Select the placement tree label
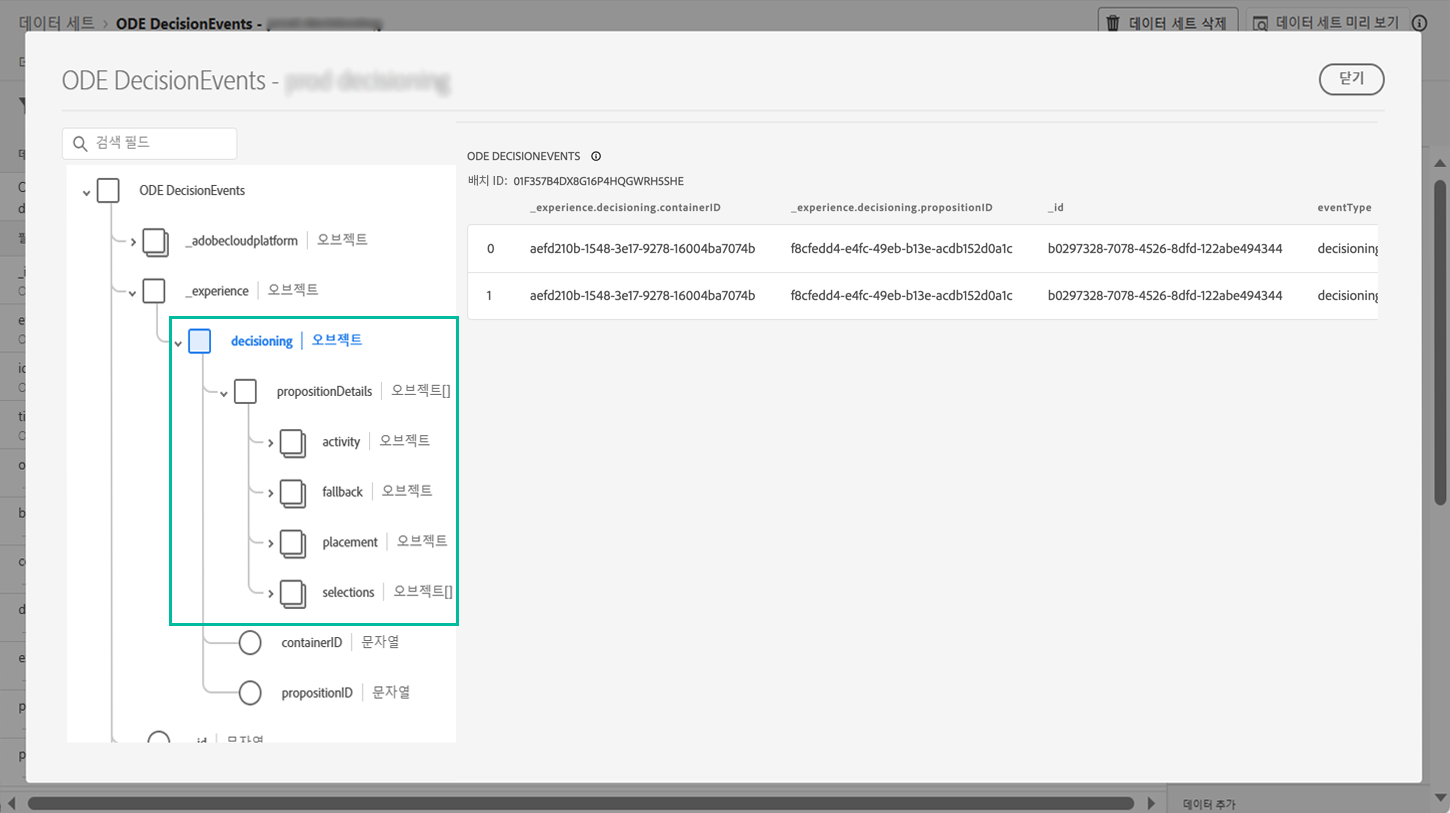Viewport: 1450px width, 813px height. [350, 542]
